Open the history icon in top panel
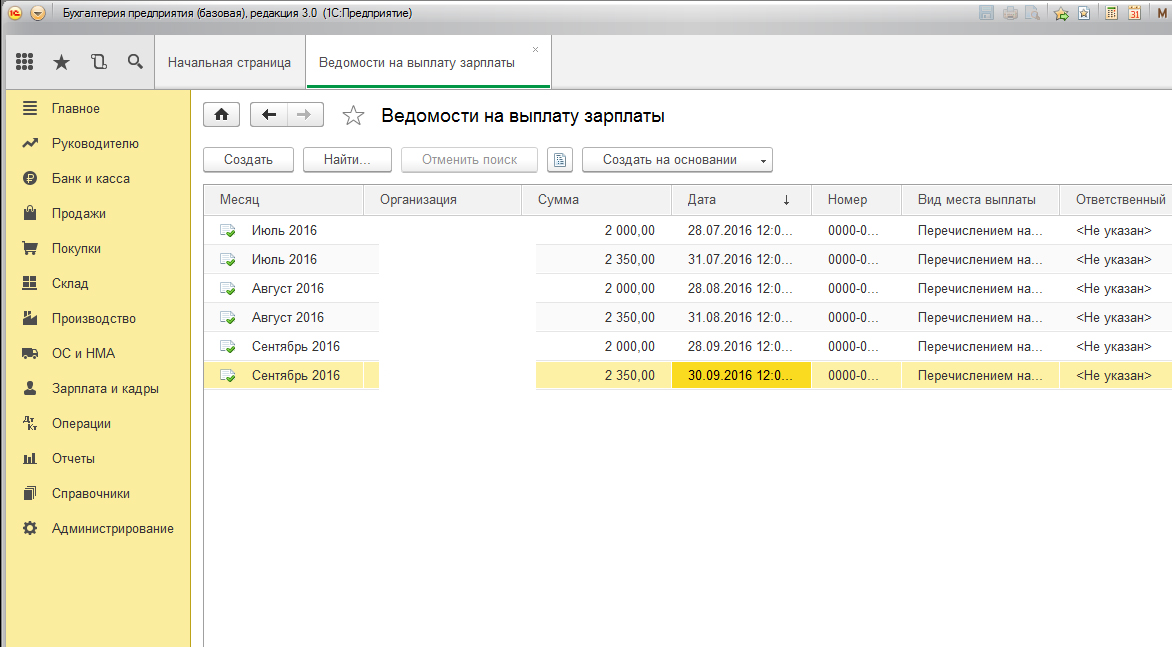Image resolution: width=1172 pixels, height=647 pixels. tap(98, 62)
